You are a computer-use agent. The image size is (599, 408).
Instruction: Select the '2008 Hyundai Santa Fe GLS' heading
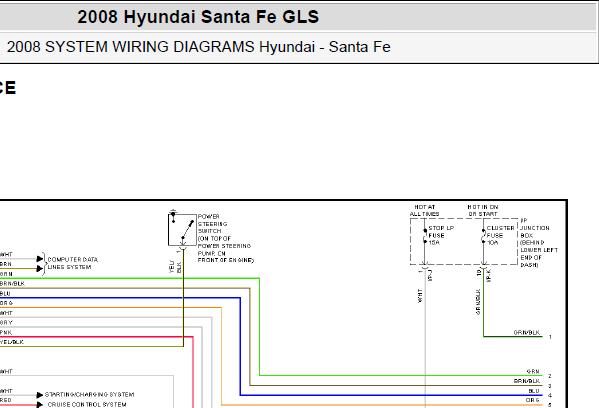[x=198, y=17]
